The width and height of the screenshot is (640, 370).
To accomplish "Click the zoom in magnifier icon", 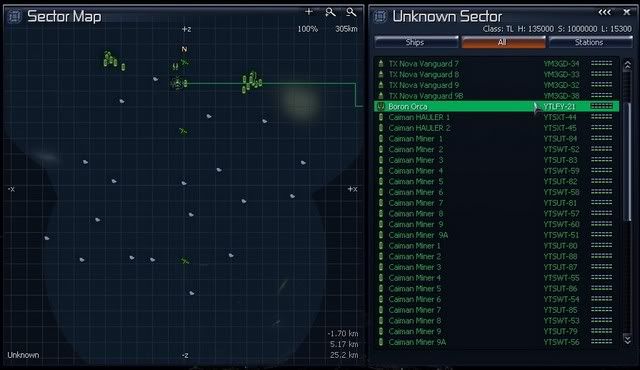I will pyautogui.click(x=330, y=13).
